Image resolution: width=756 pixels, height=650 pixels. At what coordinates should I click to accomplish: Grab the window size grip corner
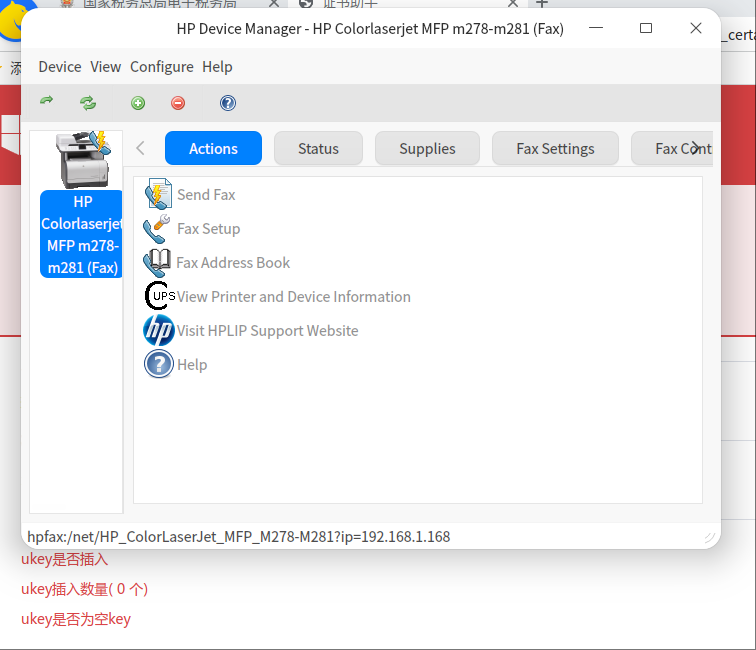tap(709, 538)
